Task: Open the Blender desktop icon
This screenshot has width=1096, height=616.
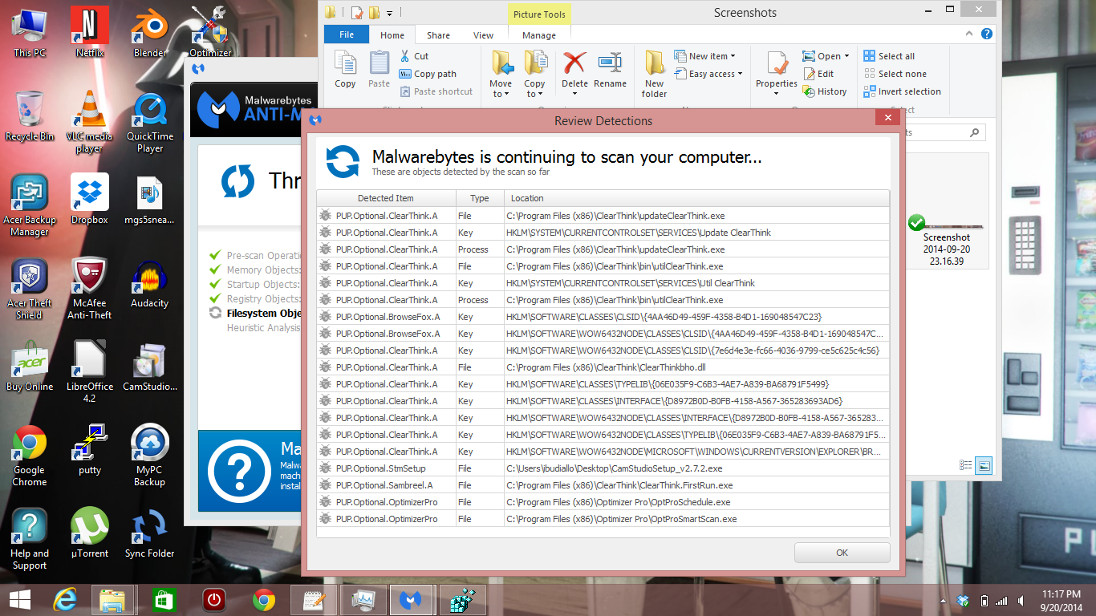Action: coord(150,31)
